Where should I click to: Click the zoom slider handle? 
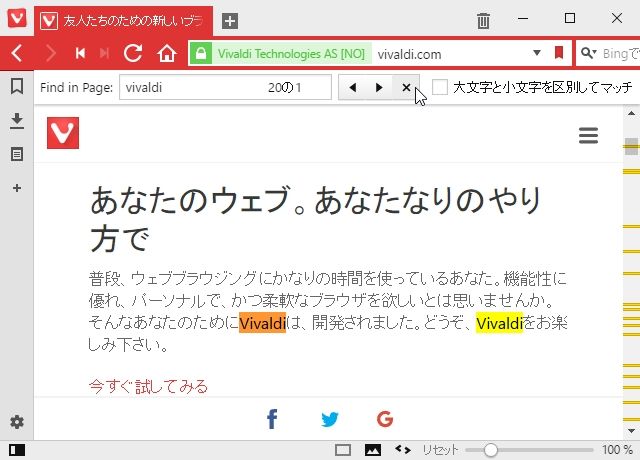click(x=491, y=450)
